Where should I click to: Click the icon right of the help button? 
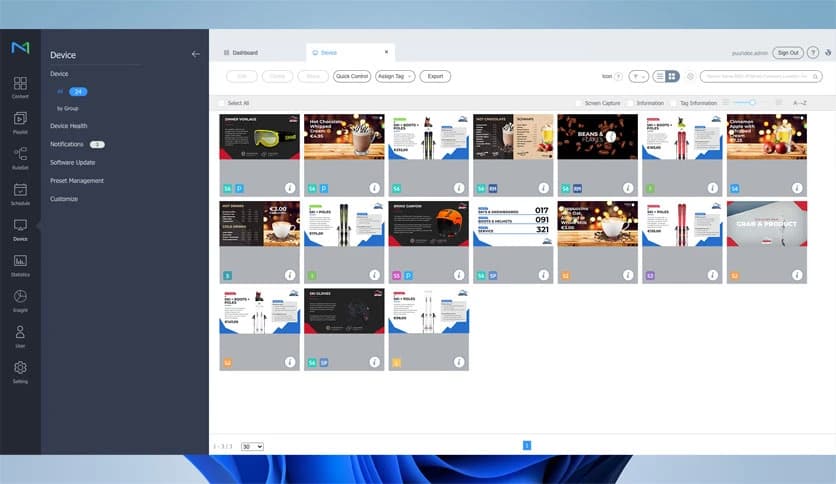(828, 52)
